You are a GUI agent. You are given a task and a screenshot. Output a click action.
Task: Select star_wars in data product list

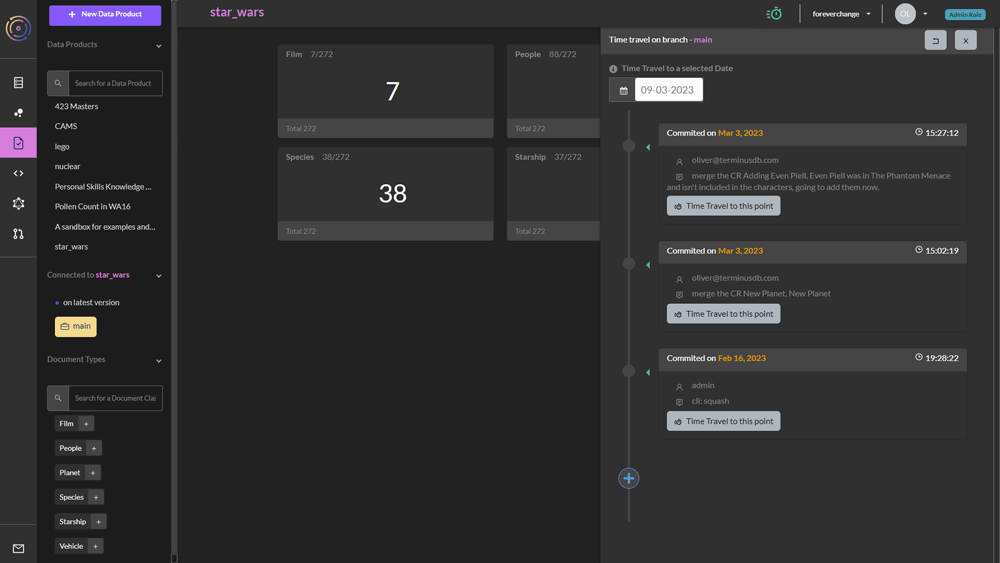[x=71, y=247]
